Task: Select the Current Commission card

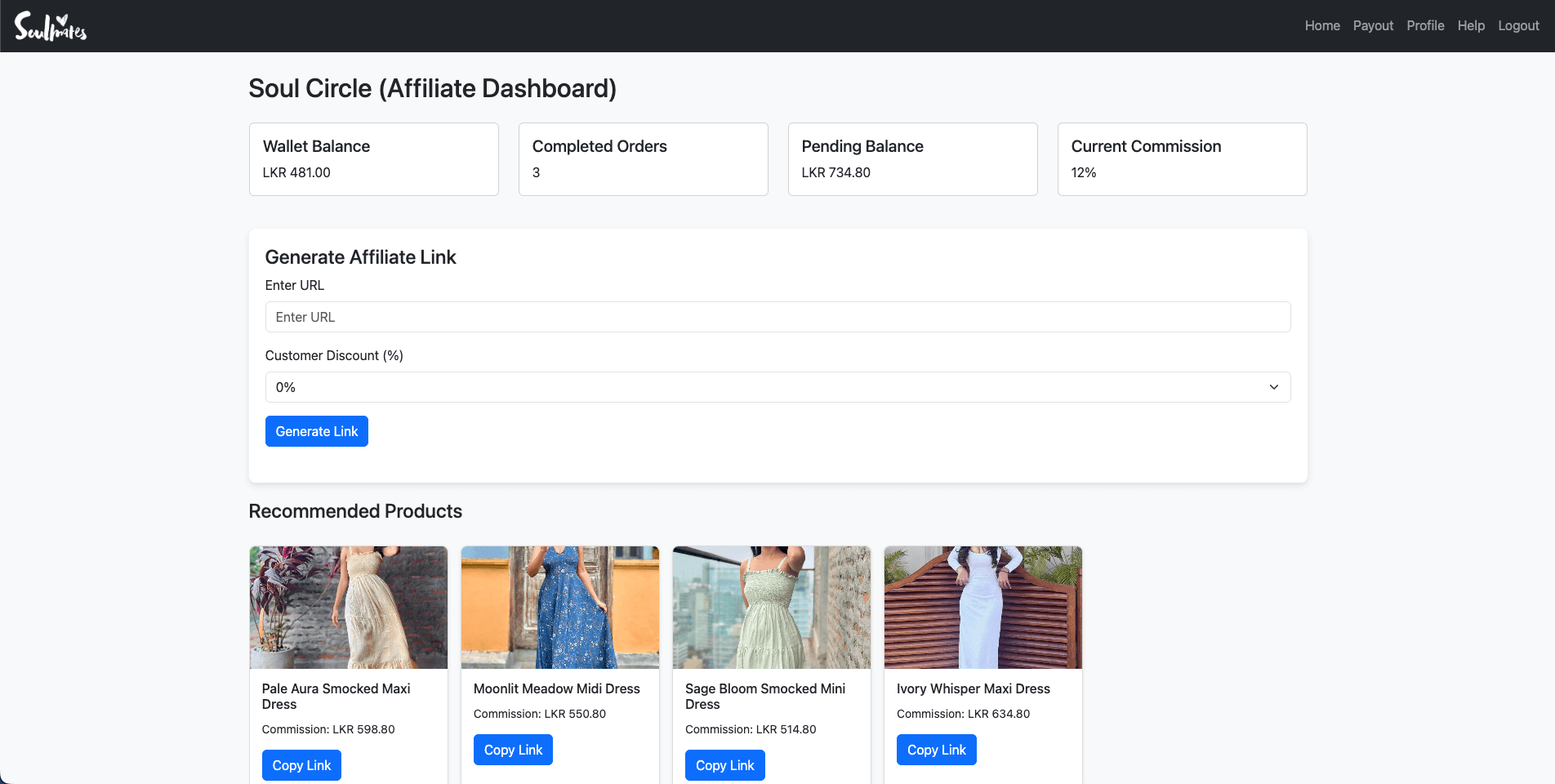Action: tap(1182, 159)
